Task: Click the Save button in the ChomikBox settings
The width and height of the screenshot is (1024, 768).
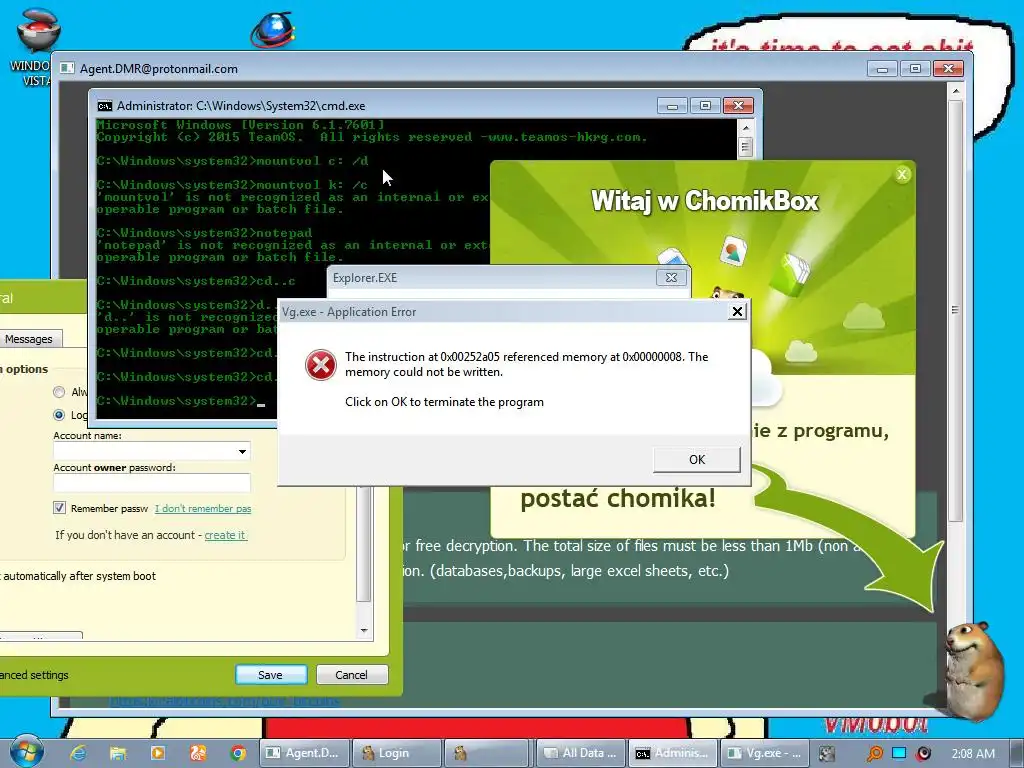Action: pyautogui.click(x=271, y=675)
